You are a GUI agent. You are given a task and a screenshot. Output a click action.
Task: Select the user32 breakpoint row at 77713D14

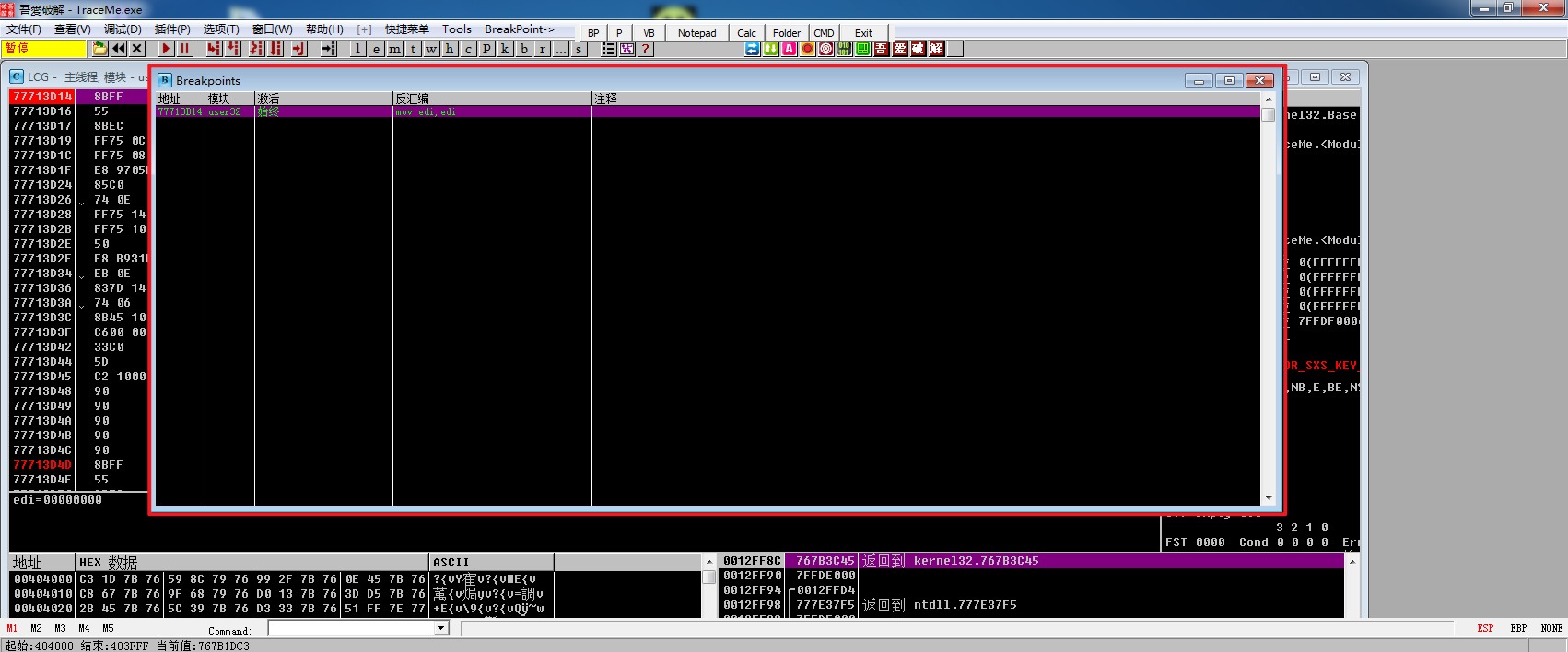click(x=708, y=111)
